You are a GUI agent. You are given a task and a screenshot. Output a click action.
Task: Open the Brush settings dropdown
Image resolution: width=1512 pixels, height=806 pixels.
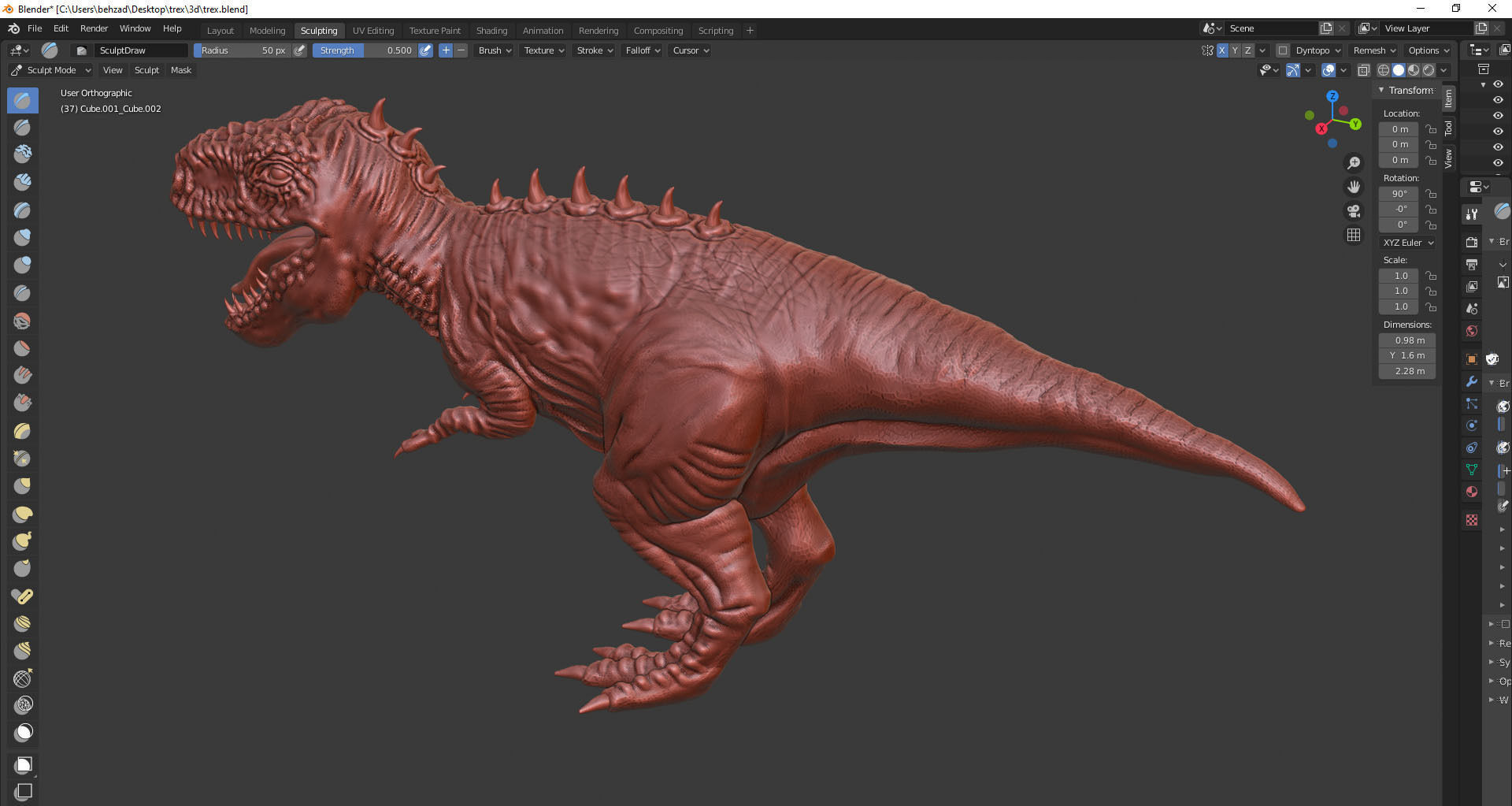click(x=495, y=50)
